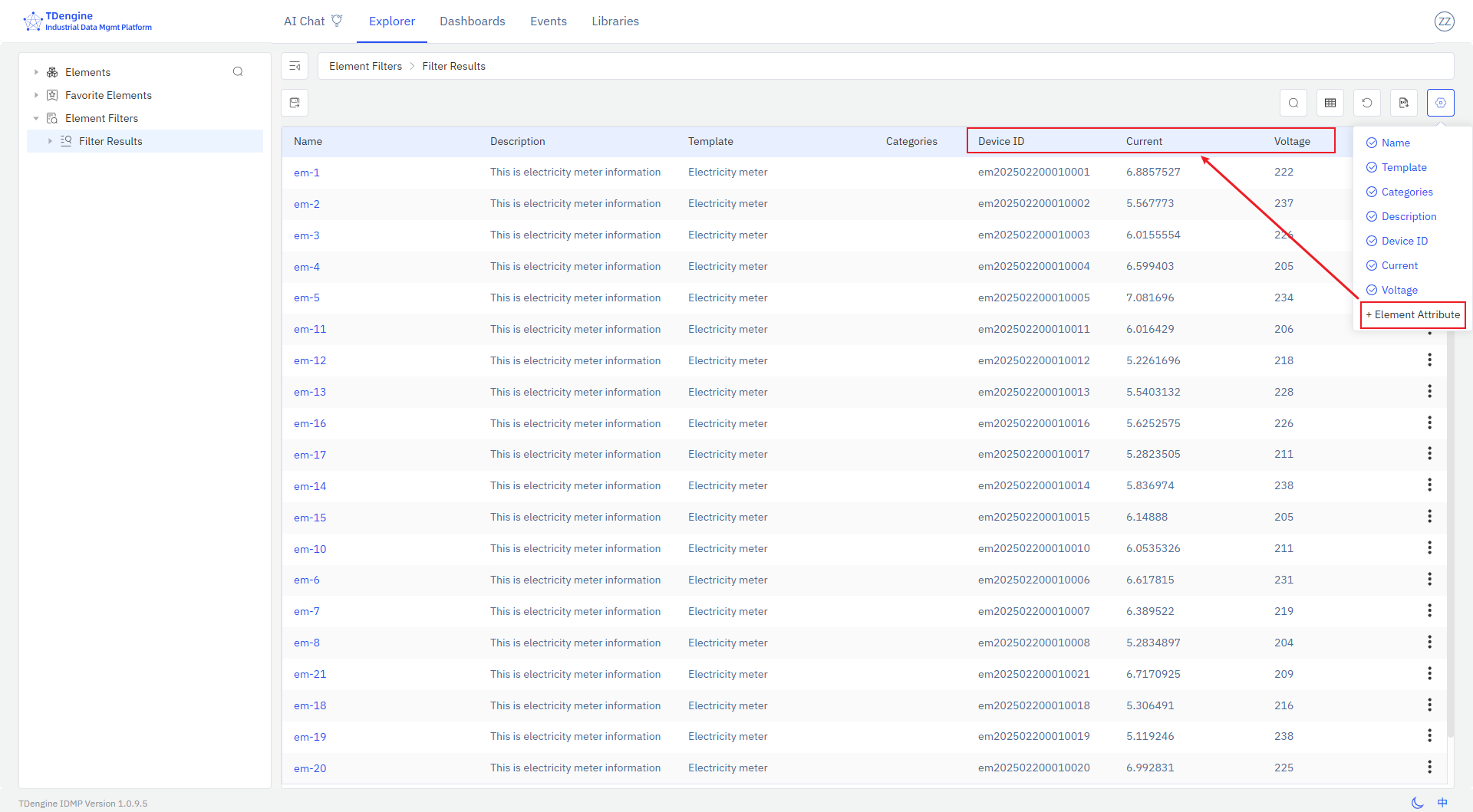Switch to table view using the grid icon
Image resolution: width=1473 pixels, height=812 pixels.
click(x=1330, y=102)
